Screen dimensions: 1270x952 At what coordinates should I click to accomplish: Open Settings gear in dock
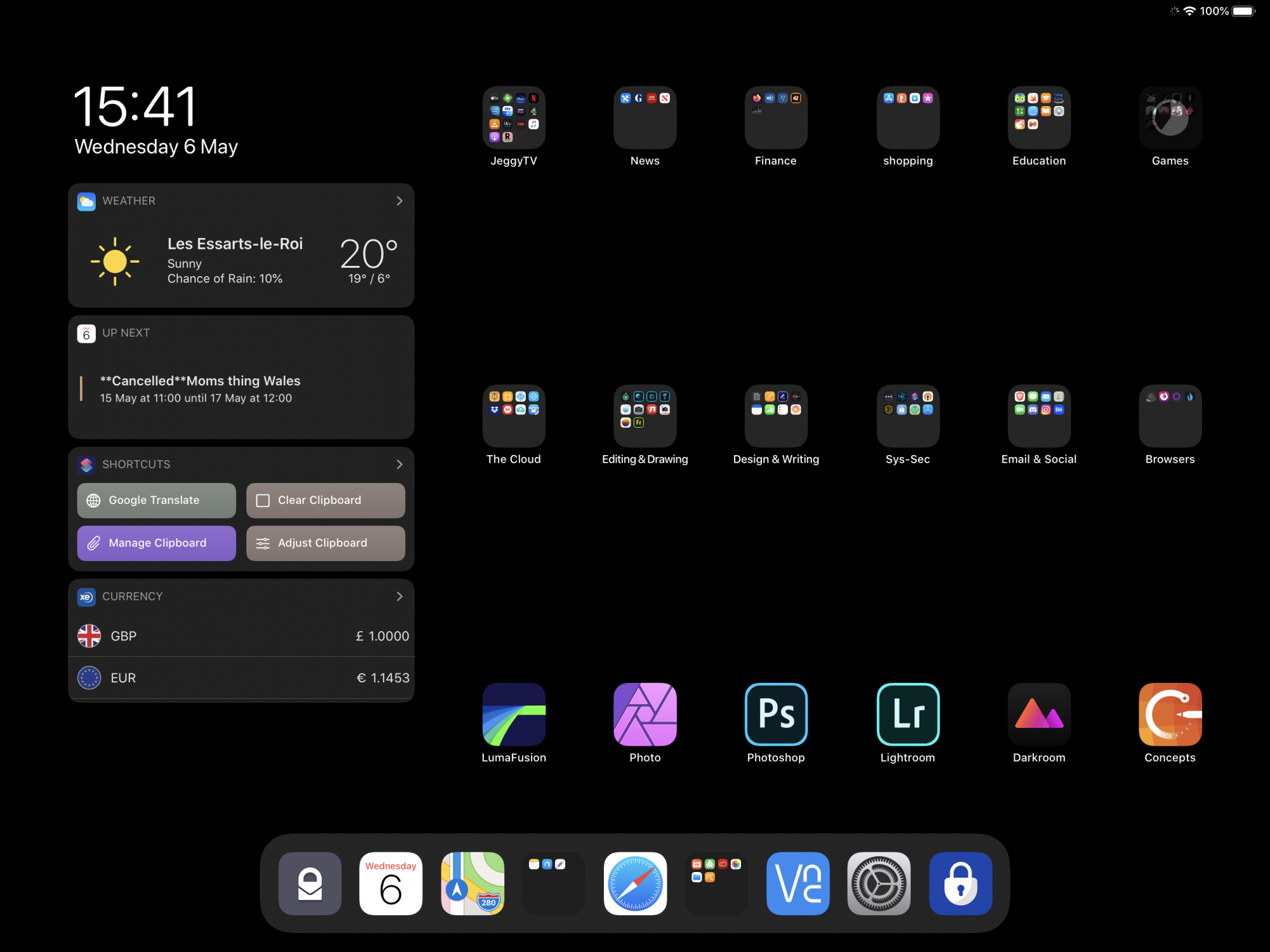tap(879, 883)
